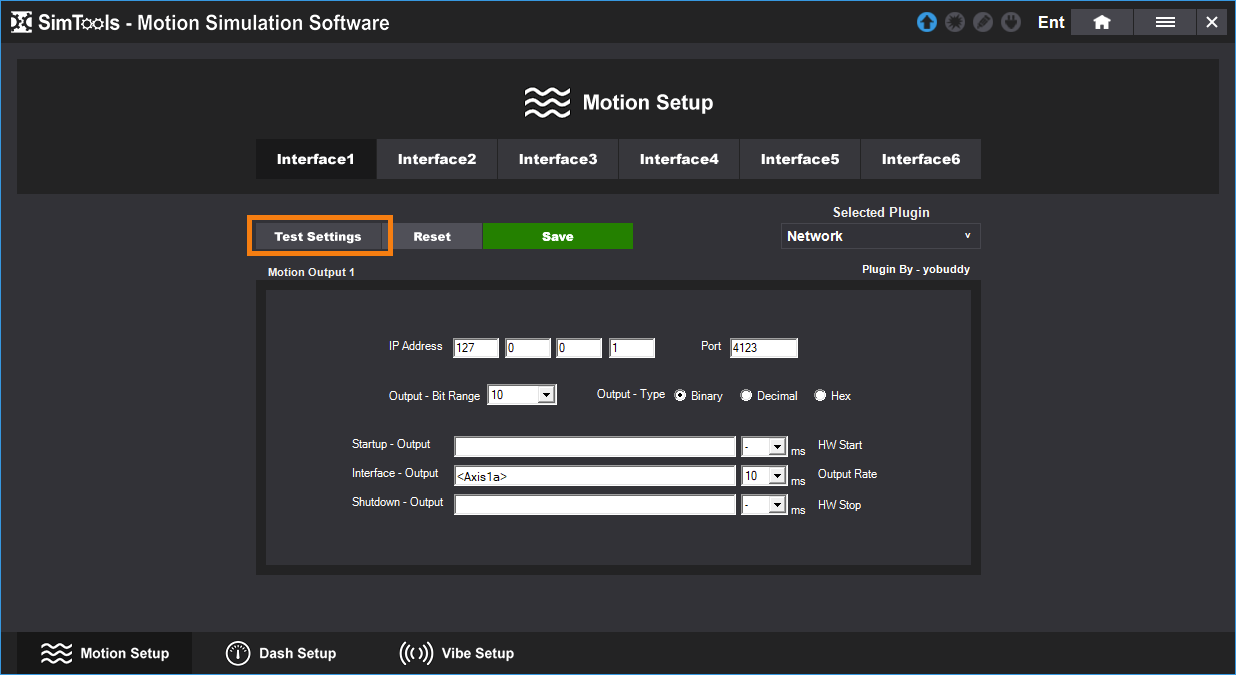
Task: Close the SimTools window
Action: tap(1212, 22)
